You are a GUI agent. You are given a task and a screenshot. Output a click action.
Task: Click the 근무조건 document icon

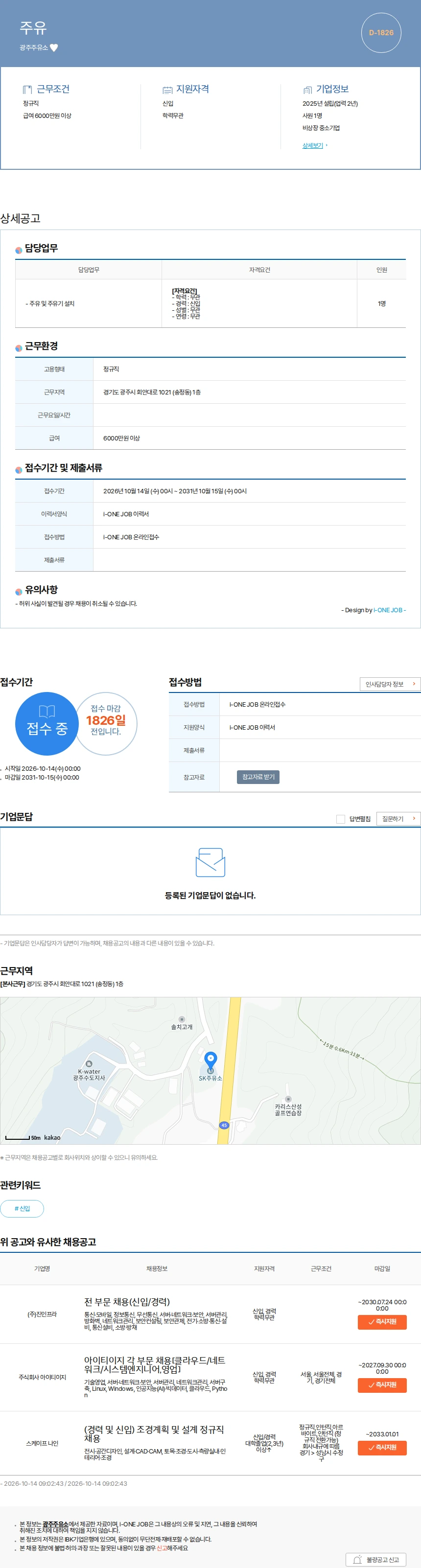click(x=27, y=90)
